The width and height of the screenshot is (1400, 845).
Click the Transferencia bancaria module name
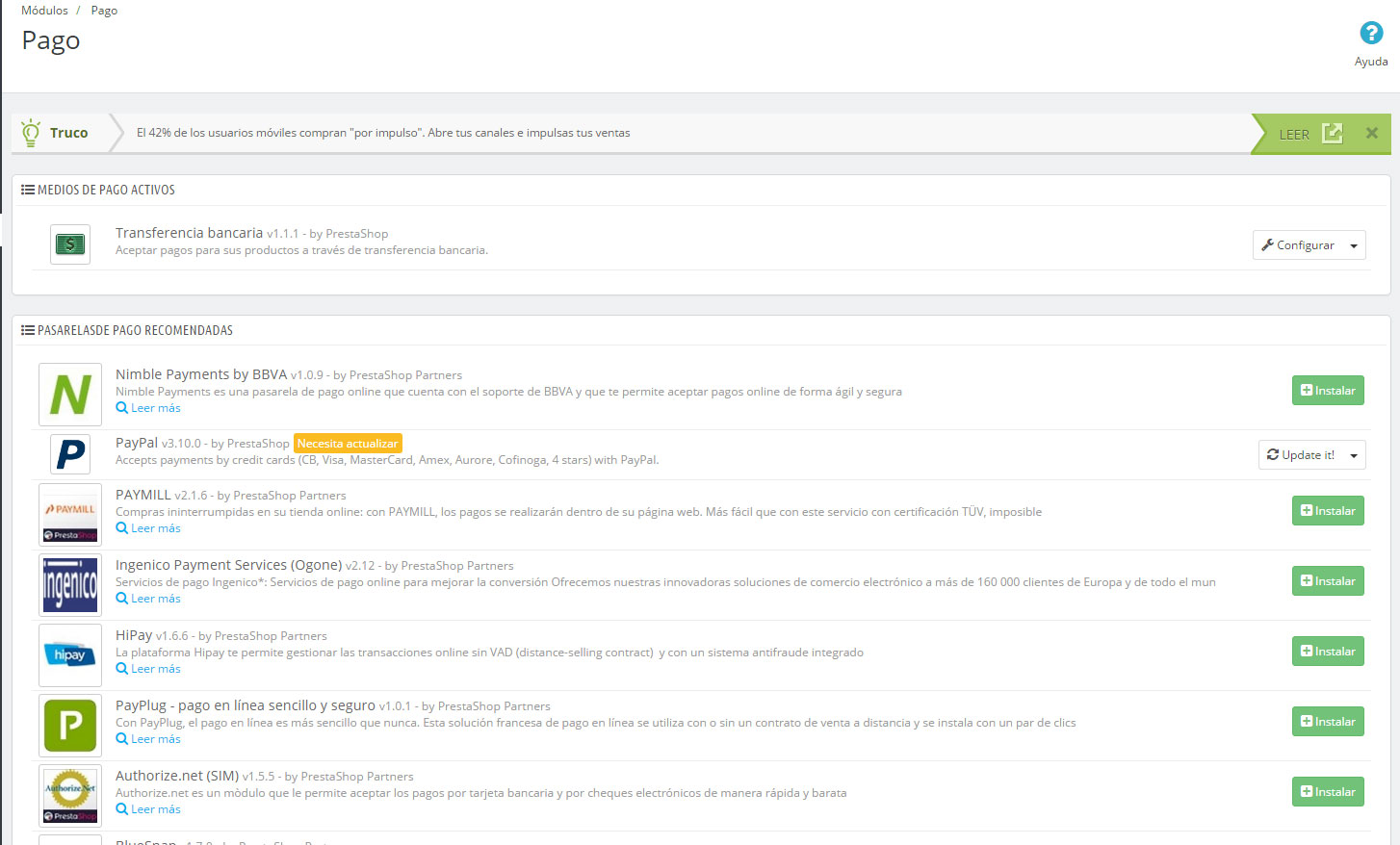click(189, 233)
